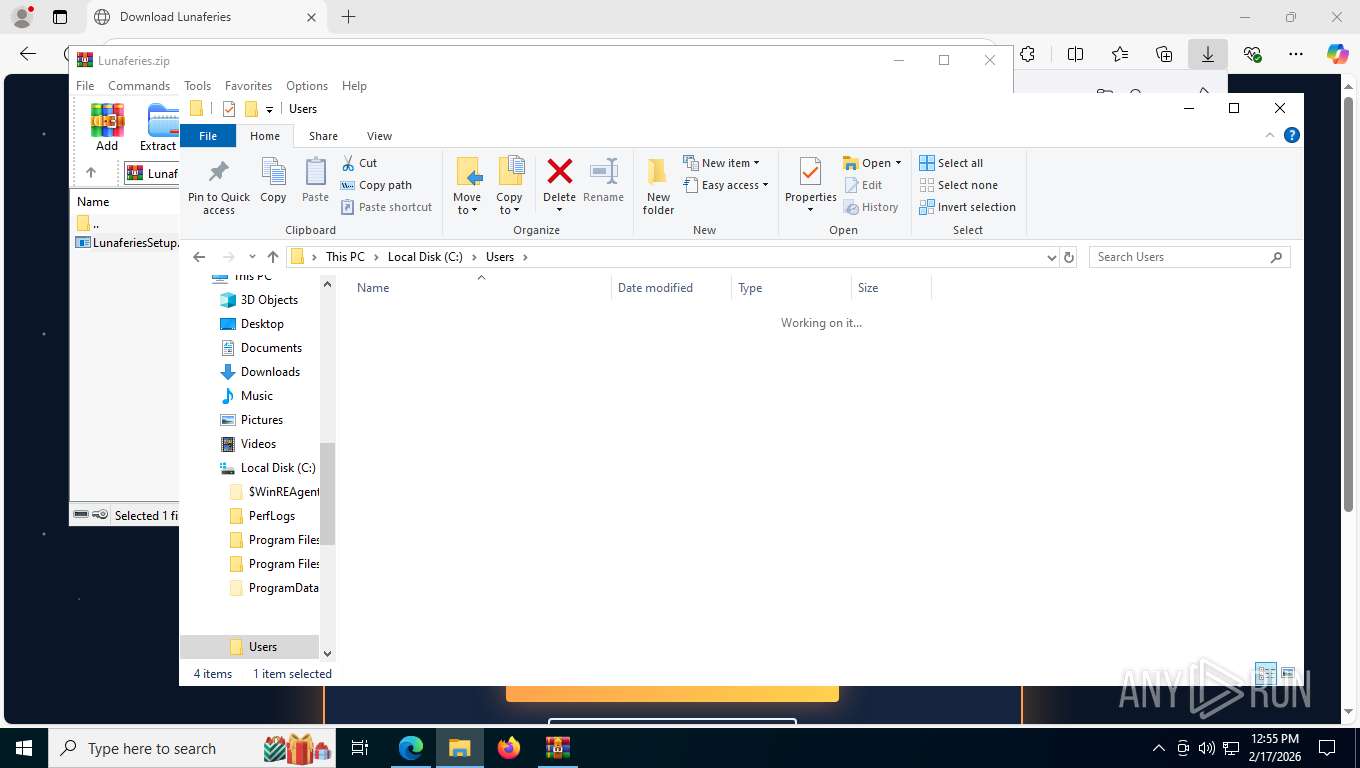Switch to large icons view icon
1360x768 pixels.
[x=1287, y=673]
